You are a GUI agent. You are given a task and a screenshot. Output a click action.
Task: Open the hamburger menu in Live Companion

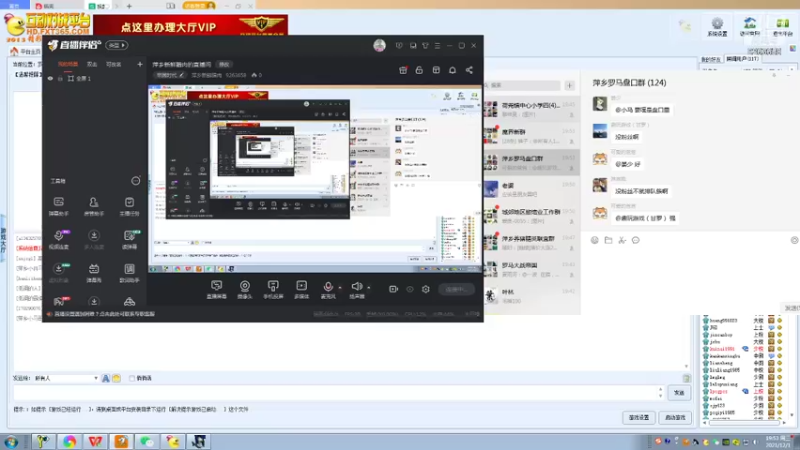pos(437,45)
